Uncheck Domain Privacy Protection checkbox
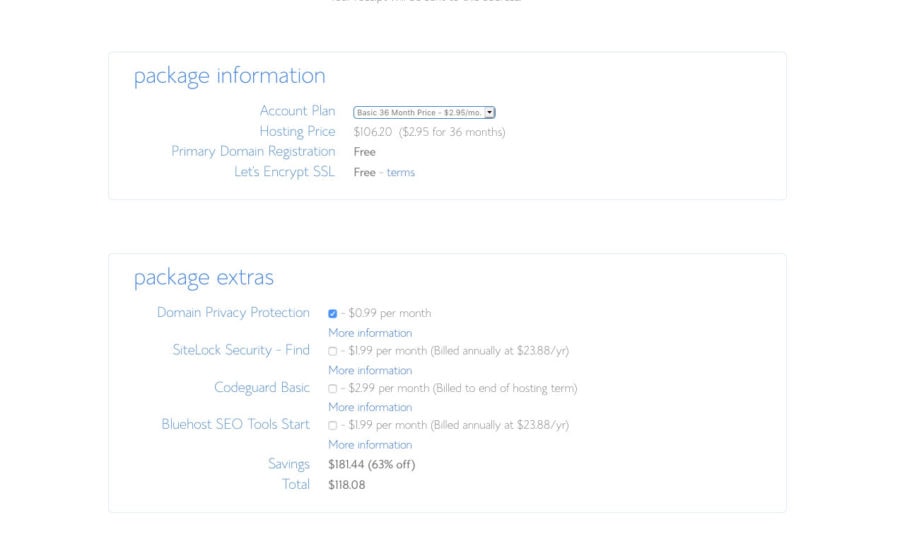900x549 pixels. tap(332, 314)
